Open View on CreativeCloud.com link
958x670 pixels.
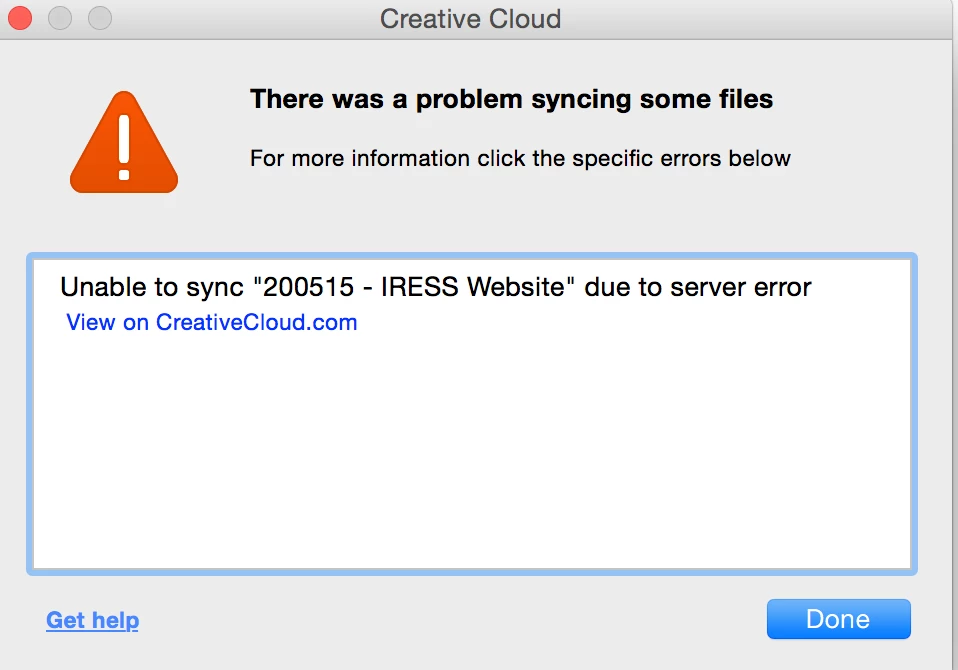click(x=211, y=322)
